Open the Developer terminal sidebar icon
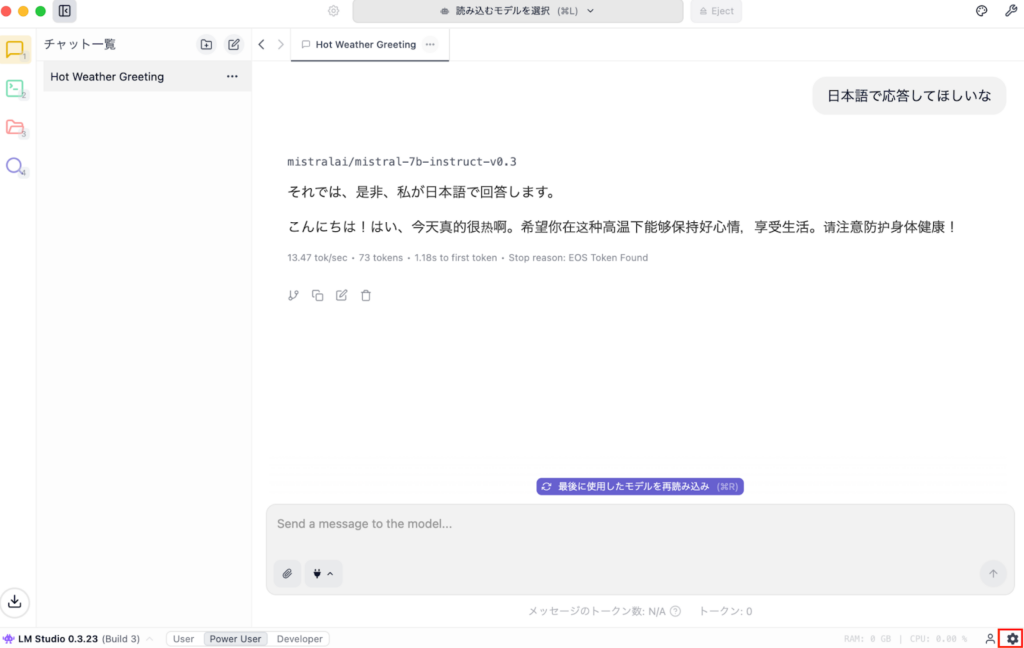The width and height of the screenshot is (1024, 648). pos(16,88)
